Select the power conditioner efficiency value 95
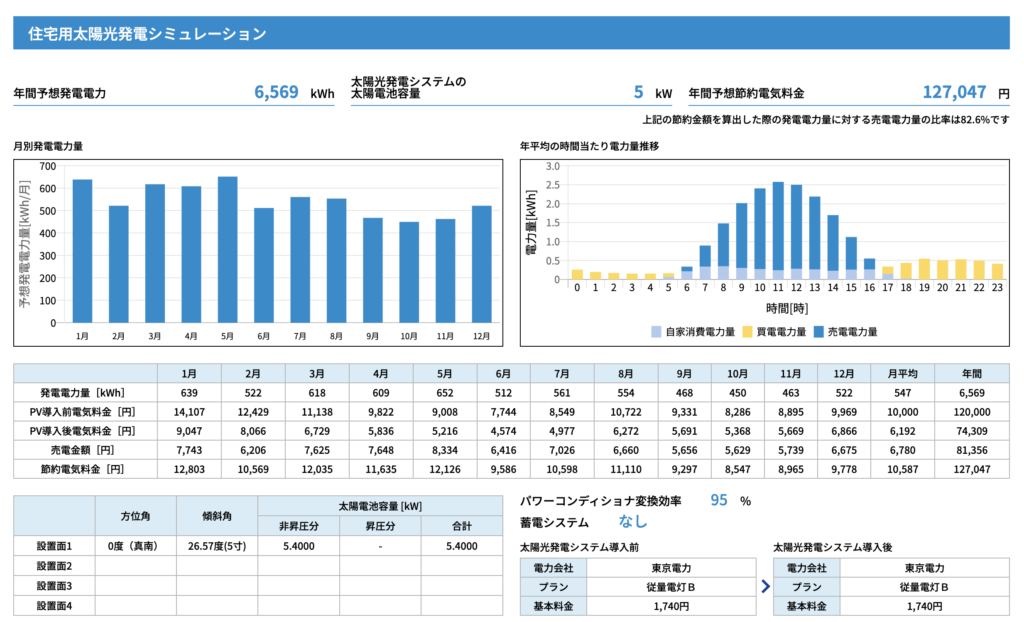 pyautogui.click(x=718, y=501)
